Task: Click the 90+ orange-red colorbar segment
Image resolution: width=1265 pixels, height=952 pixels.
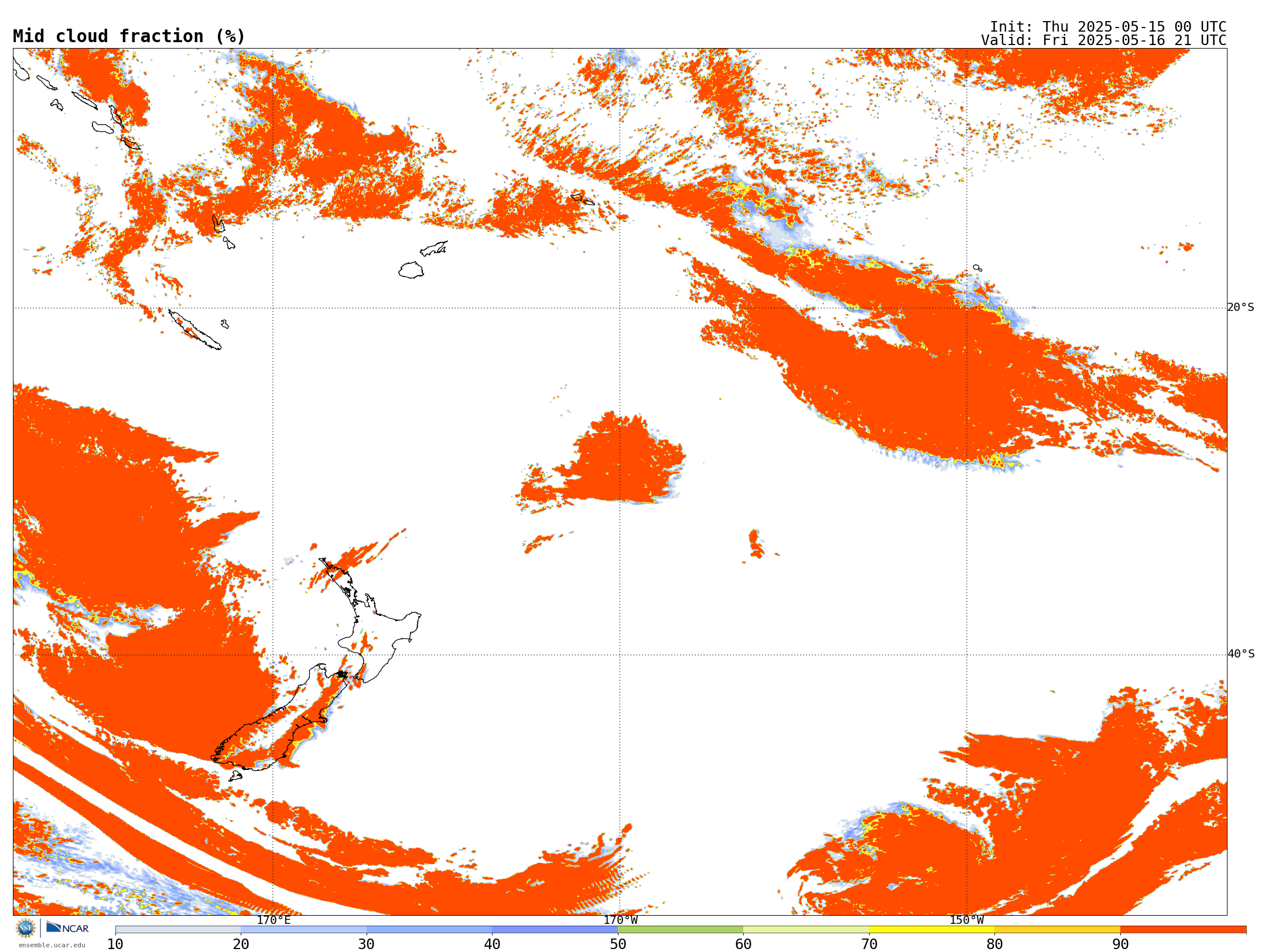Action: 1183,930
